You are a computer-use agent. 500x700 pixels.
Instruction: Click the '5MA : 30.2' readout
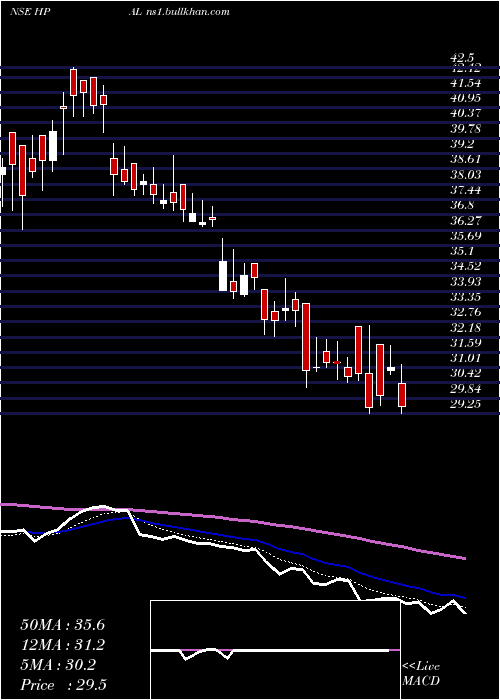(x=58, y=665)
